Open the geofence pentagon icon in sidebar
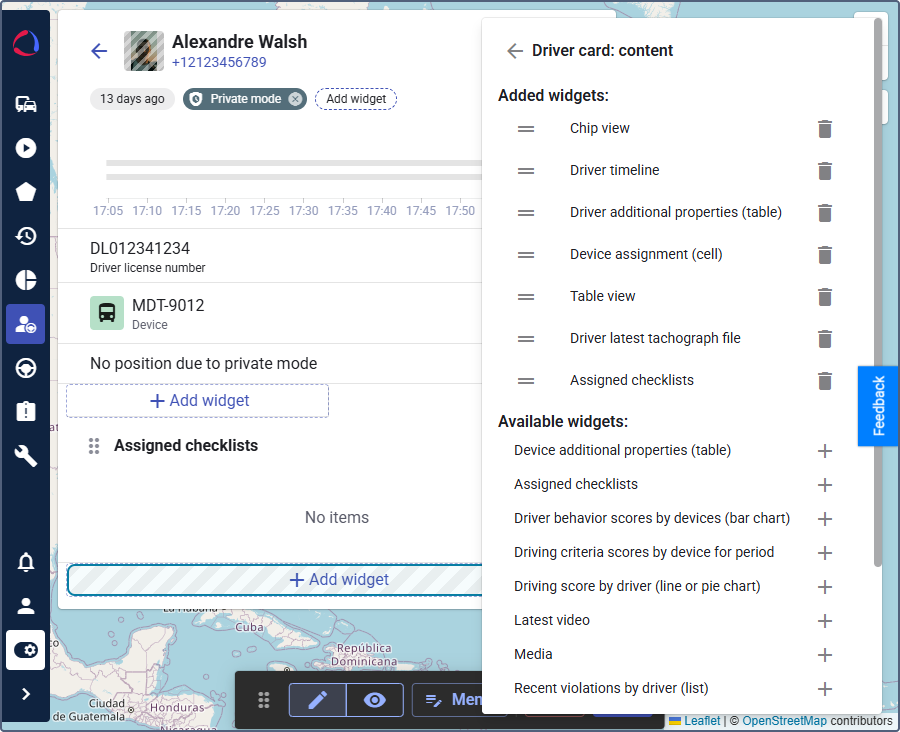Screen dimensions: 900x732 (x=26, y=192)
